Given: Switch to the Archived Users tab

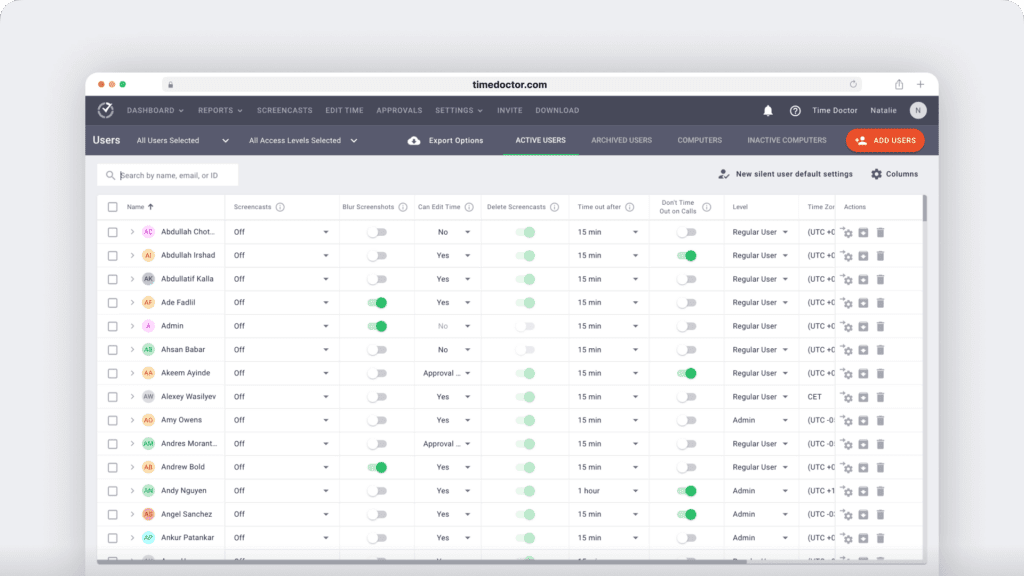Looking at the screenshot, I should pyautogui.click(x=621, y=141).
